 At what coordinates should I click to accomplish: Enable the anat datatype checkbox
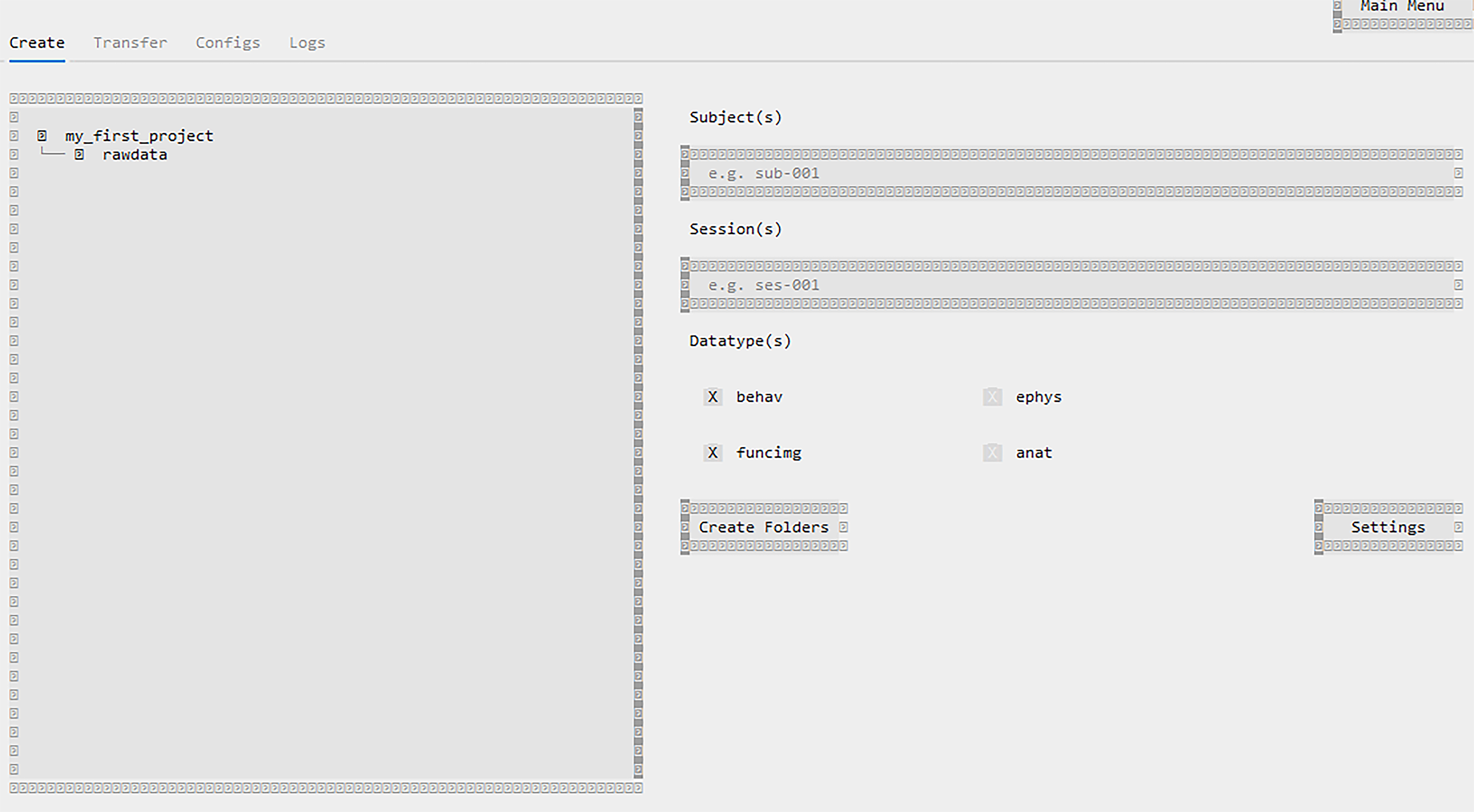pos(992,453)
